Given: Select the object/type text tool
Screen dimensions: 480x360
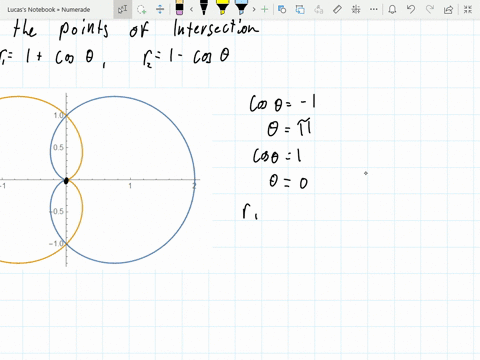Looking at the screenshot, I should pos(122,9).
